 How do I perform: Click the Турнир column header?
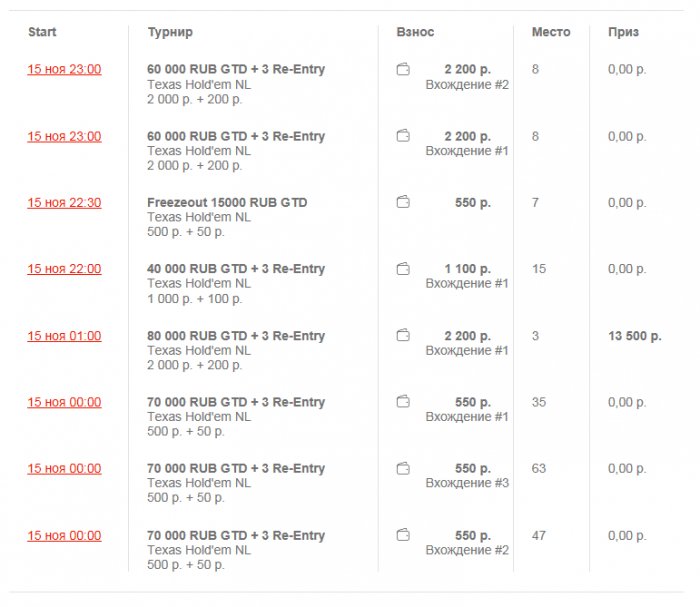(170, 32)
